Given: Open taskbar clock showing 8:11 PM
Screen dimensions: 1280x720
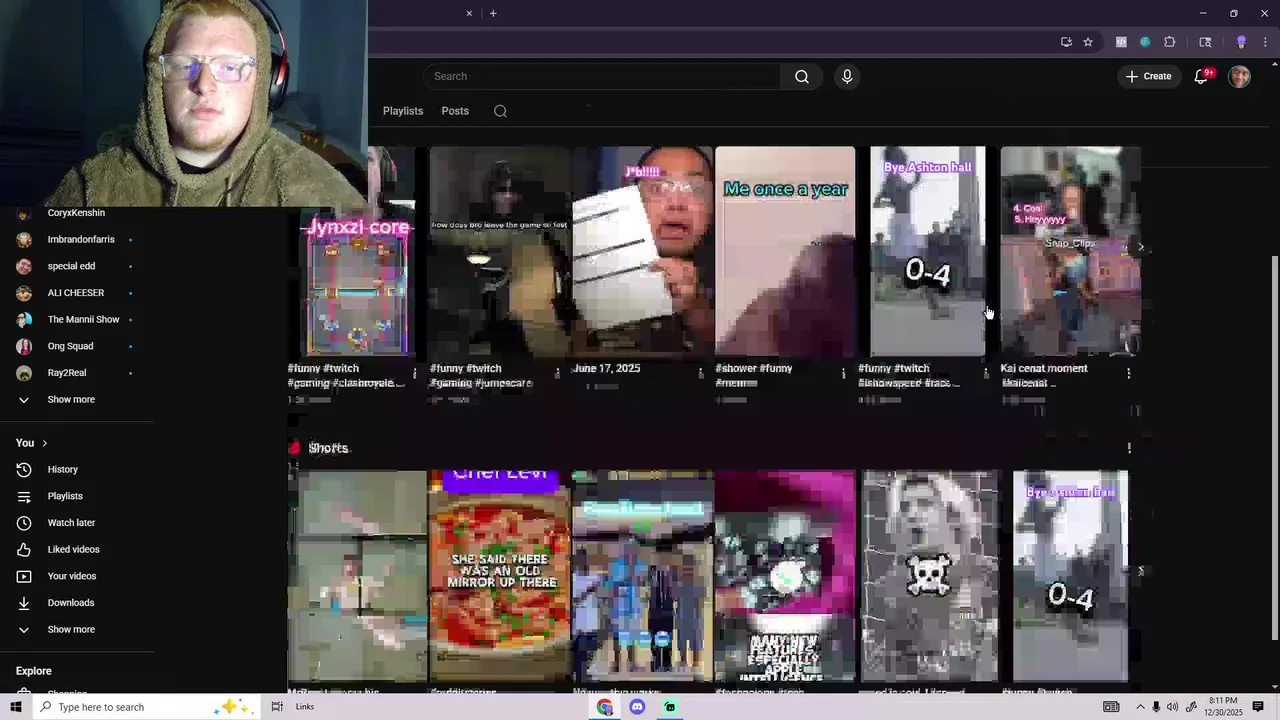Looking at the screenshot, I should 1224,707.
